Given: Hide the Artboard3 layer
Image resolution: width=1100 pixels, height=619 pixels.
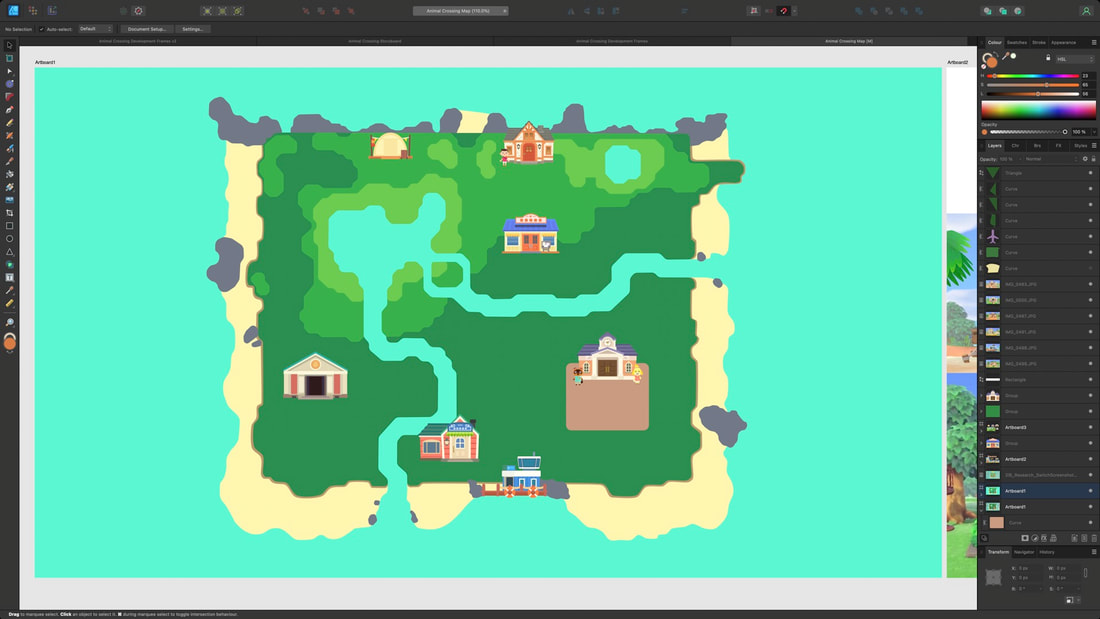Looking at the screenshot, I should (x=1090, y=427).
